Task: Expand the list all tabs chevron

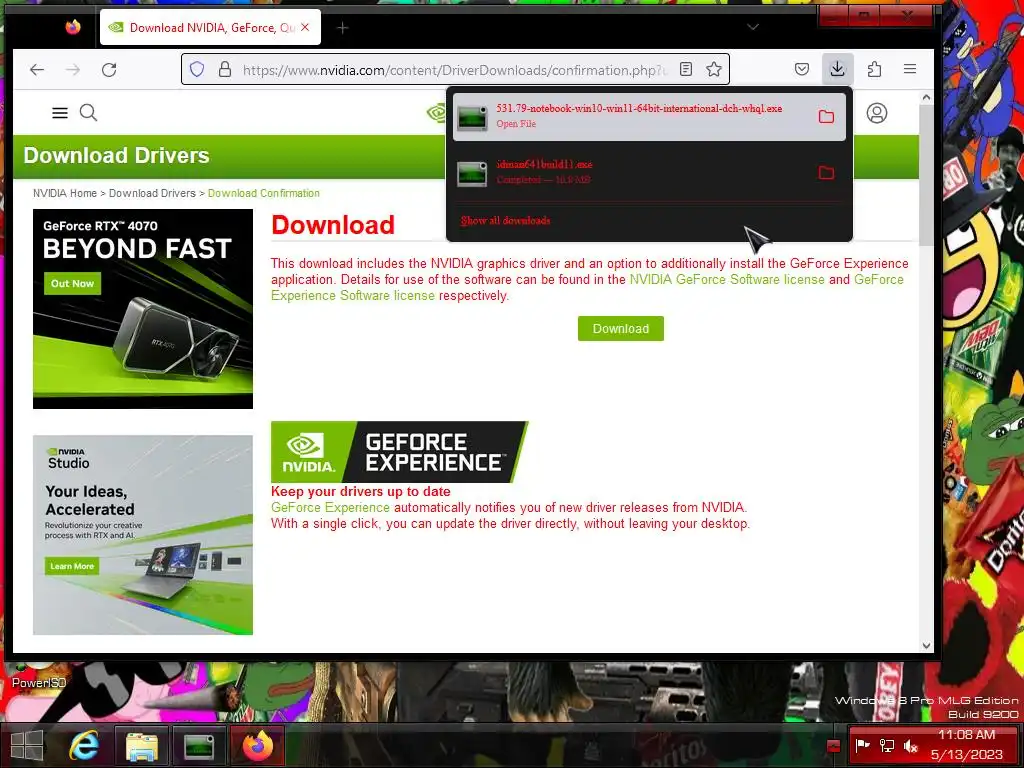Action: pos(753,27)
